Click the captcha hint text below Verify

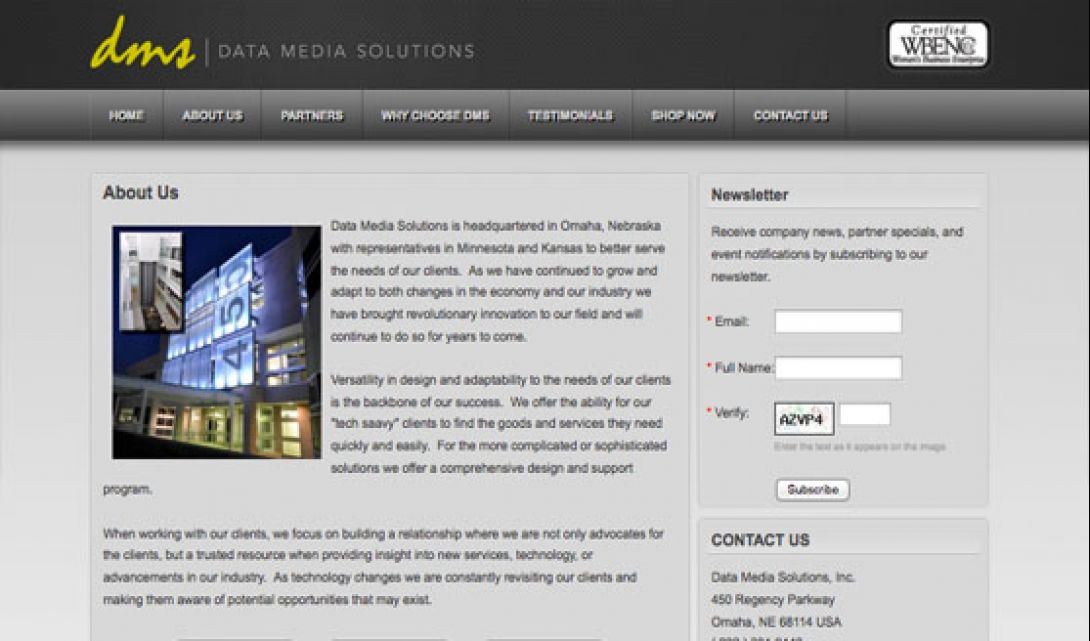(x=859, y=446)
